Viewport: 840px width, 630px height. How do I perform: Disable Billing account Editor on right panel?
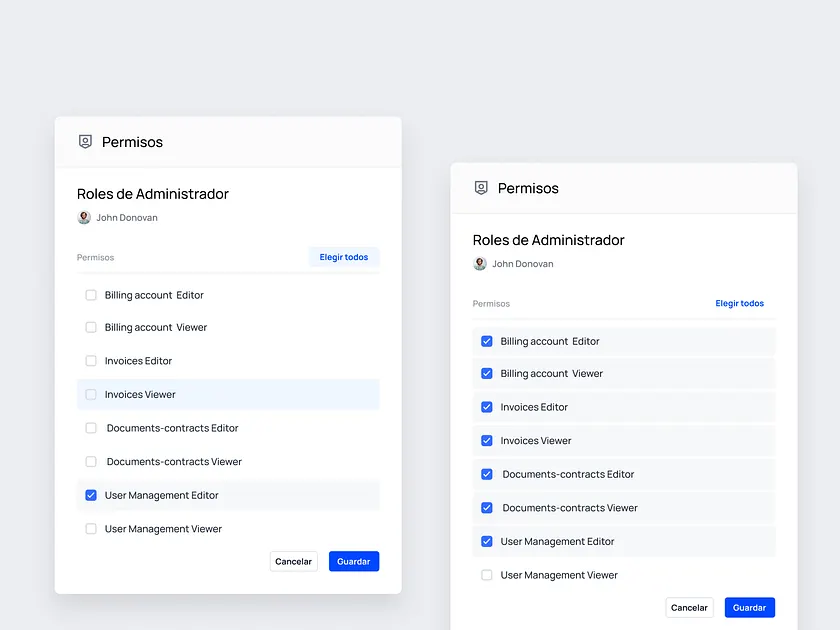point(487,341)
